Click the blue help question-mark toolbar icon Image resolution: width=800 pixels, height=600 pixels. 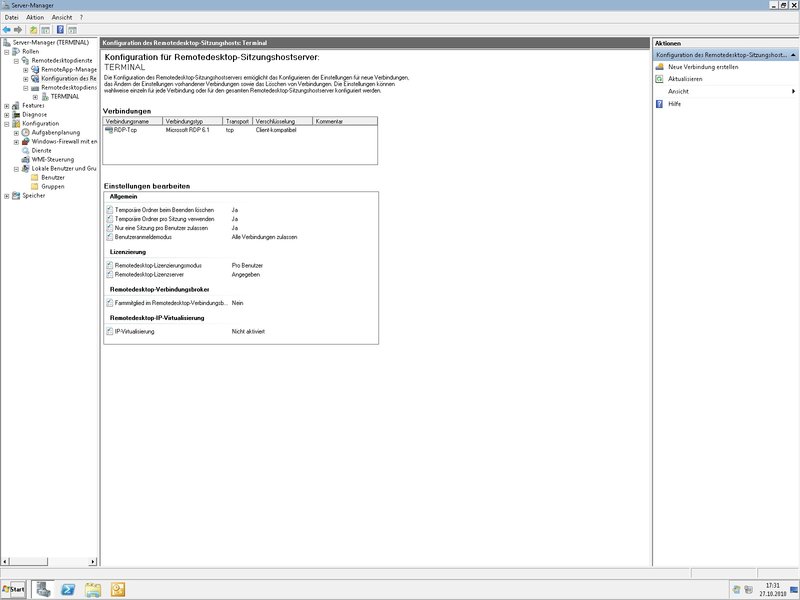point(60,30)
